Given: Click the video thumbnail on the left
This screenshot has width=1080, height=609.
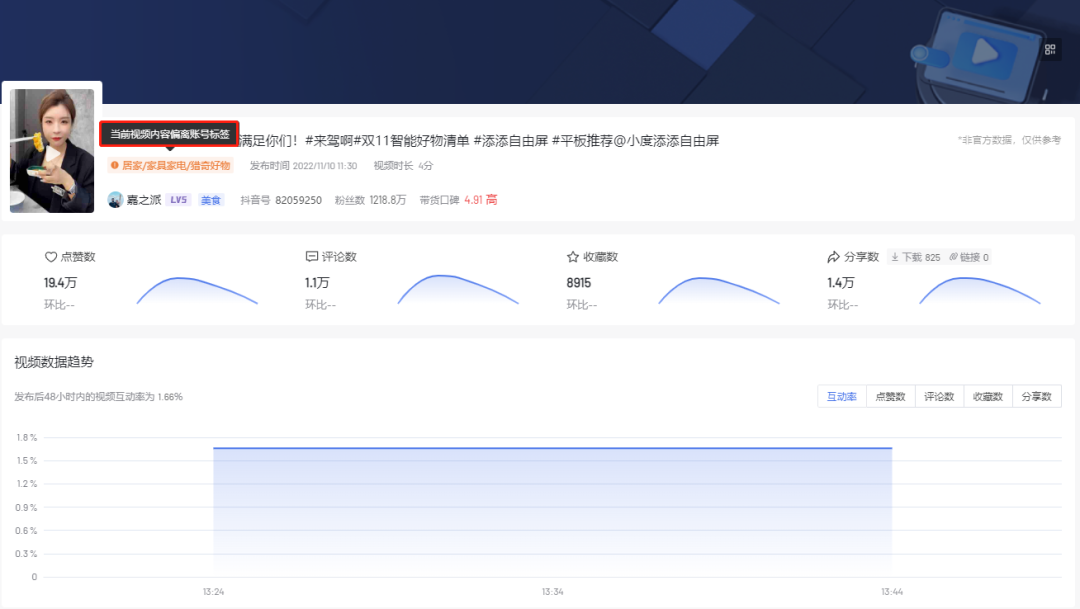Looking at the screenshot, I should click(x=51, y=153).
